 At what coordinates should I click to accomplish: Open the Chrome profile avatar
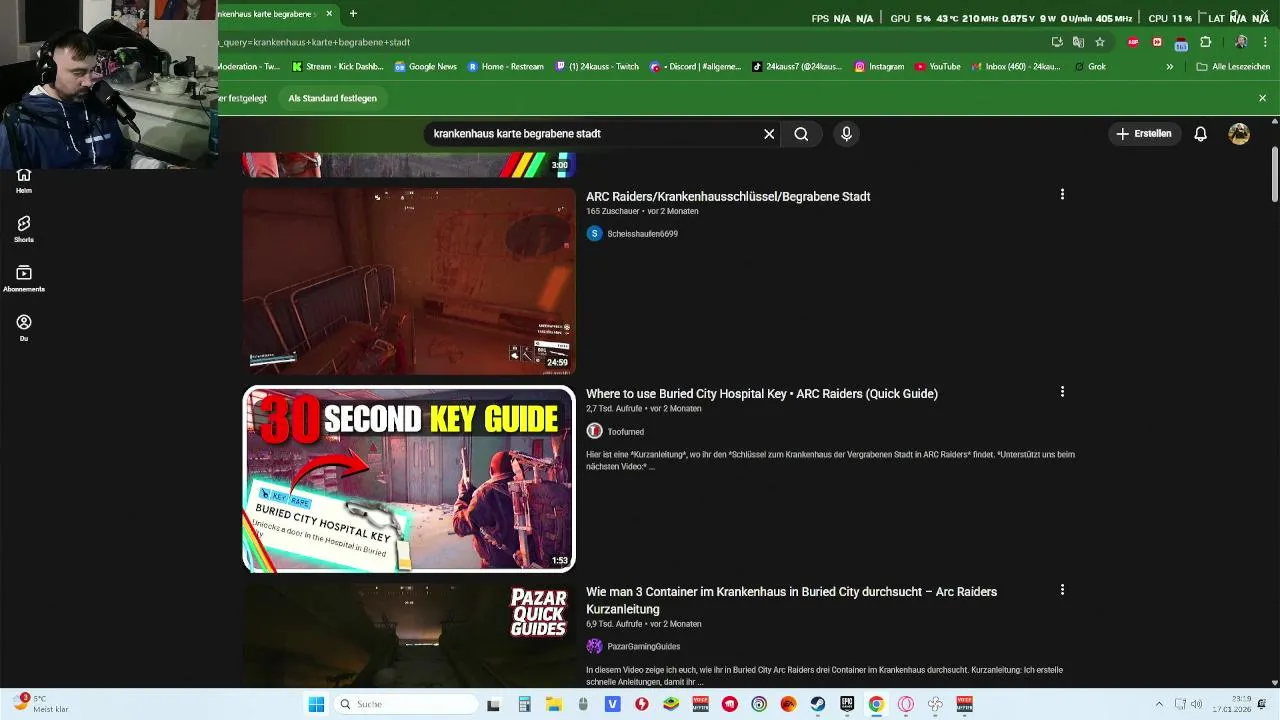click(x=1241, y=42)
